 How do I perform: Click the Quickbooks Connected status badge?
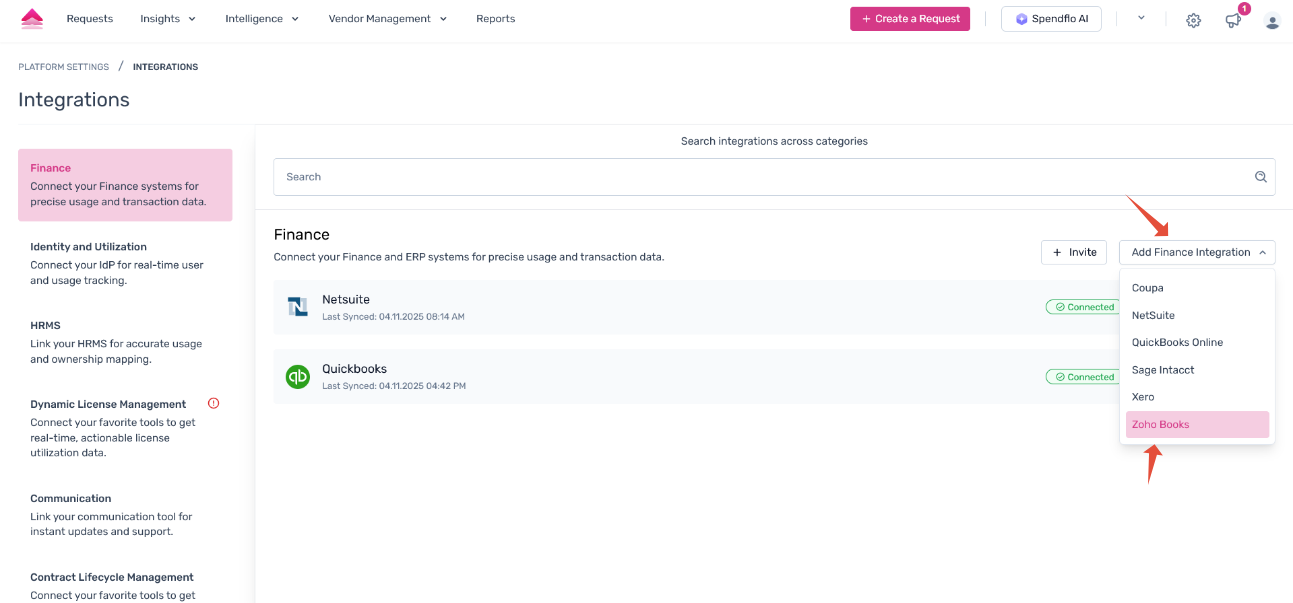tap(1084, 377)
